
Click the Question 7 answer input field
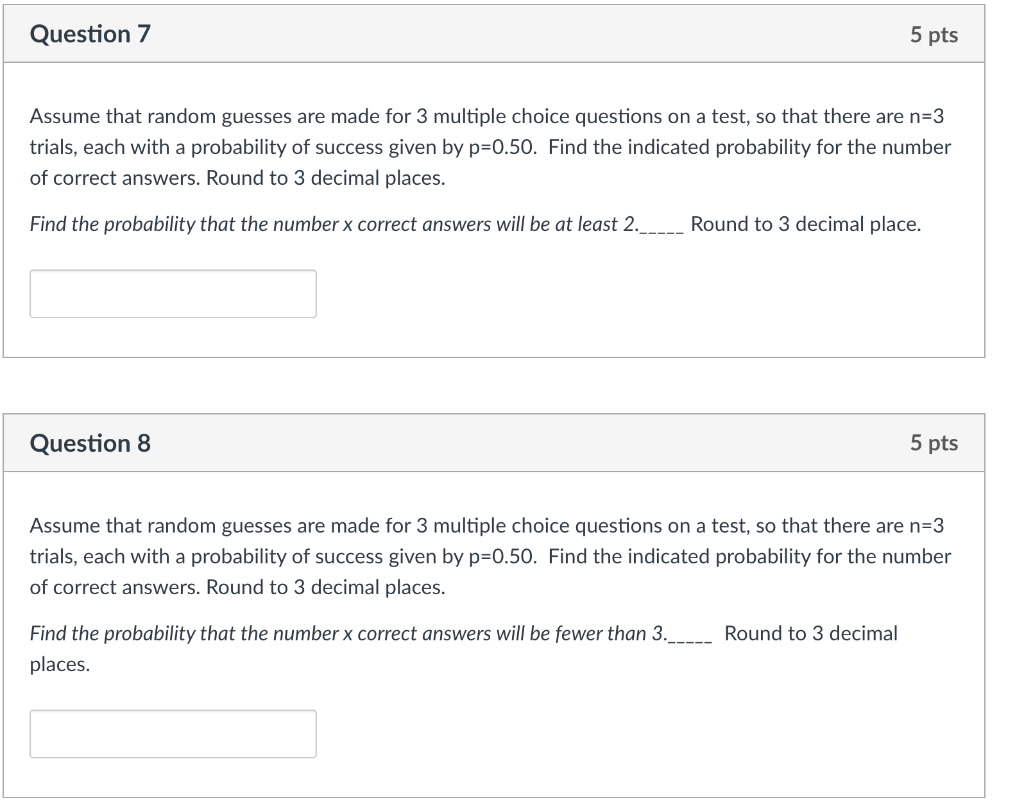(x=173, y=293)
